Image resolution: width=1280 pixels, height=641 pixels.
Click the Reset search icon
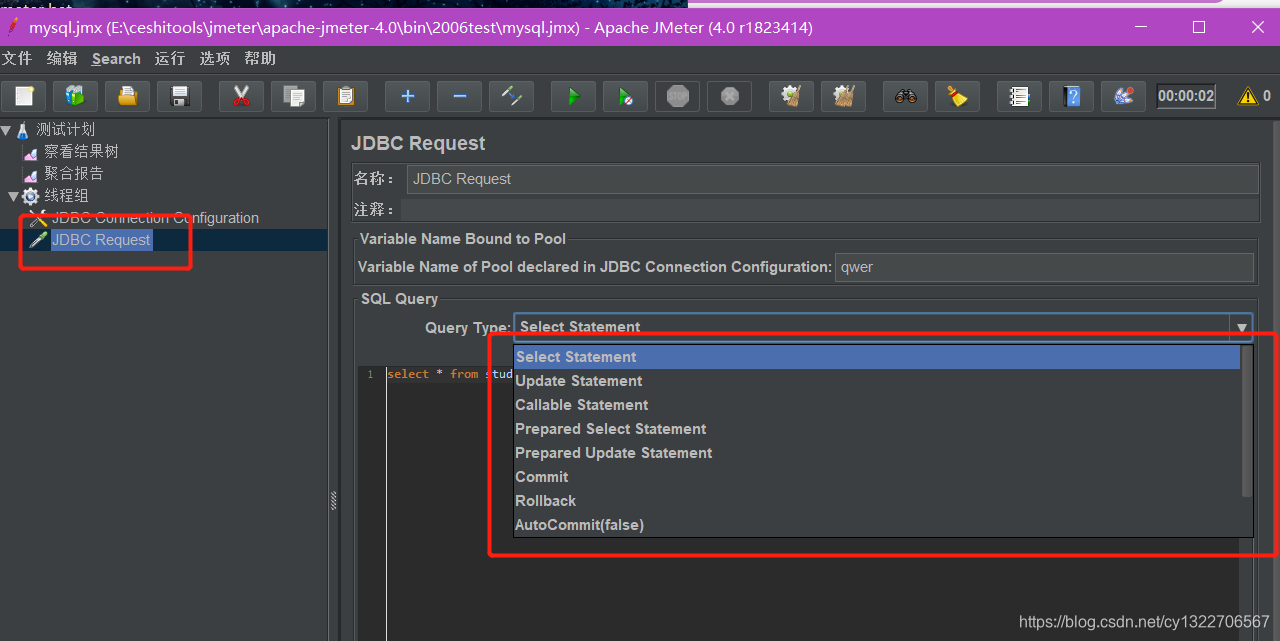[x=958, y=96]
